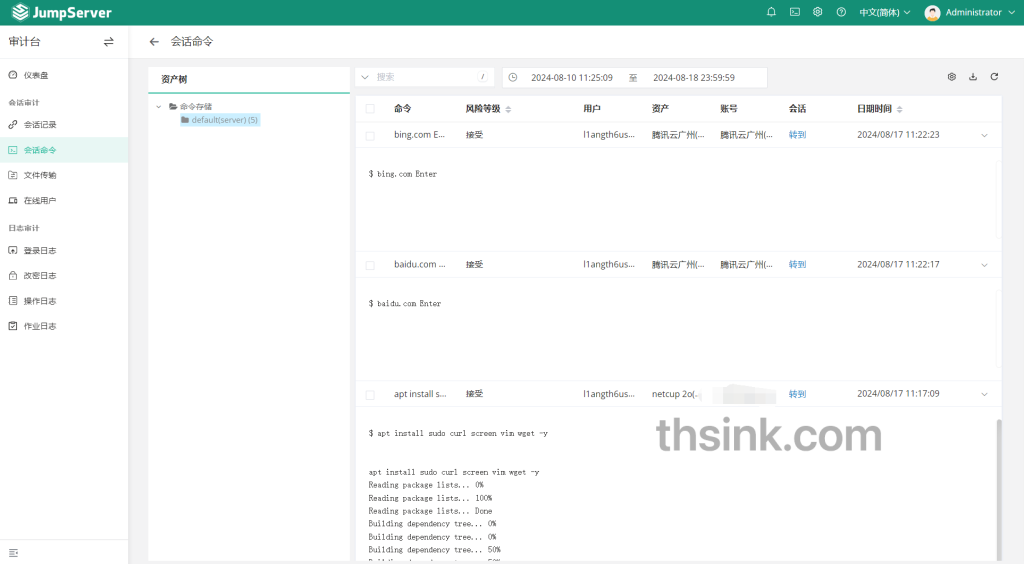1024x564 pixels.
Task: Select the 资产树 tab
Action: 174,79
